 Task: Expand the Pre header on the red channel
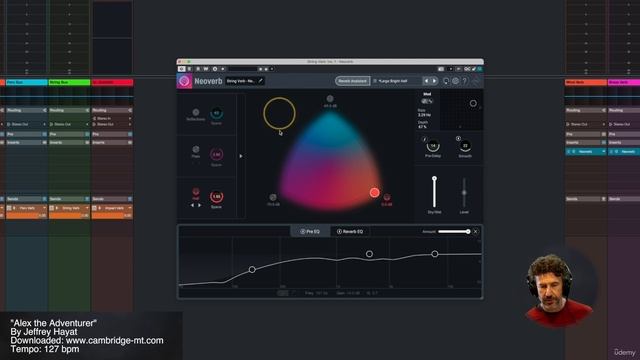click(x=112, y=134)
